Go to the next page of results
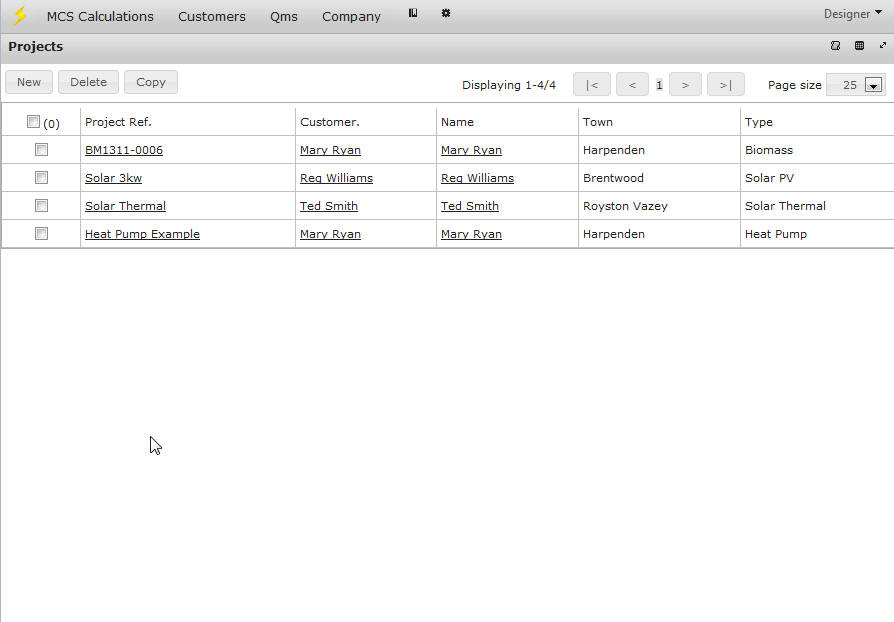894x622 pixels. pos(684,85)
